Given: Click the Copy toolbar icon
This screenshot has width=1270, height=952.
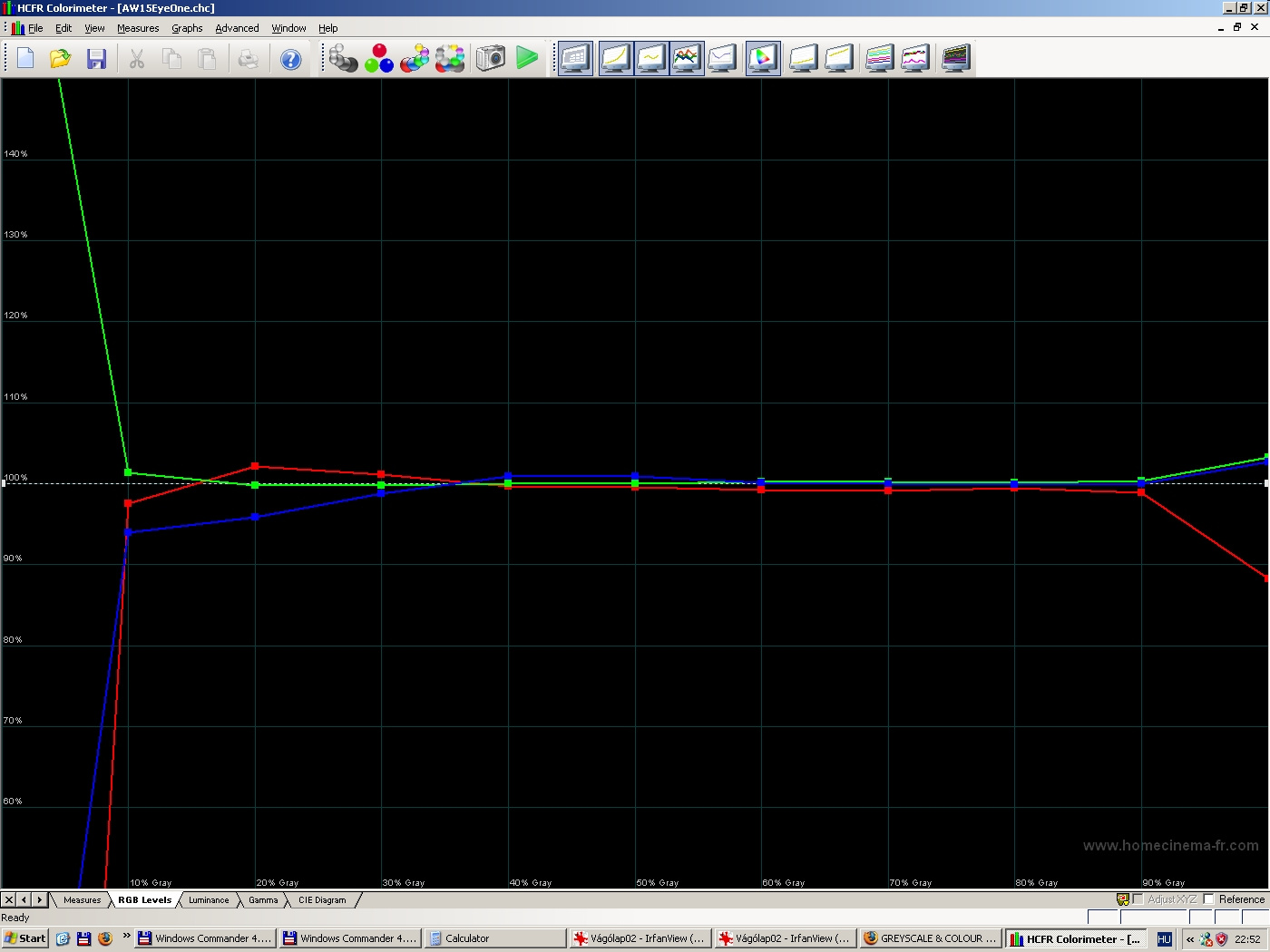Looking at the screenshot, I should (x=172, y=59).
